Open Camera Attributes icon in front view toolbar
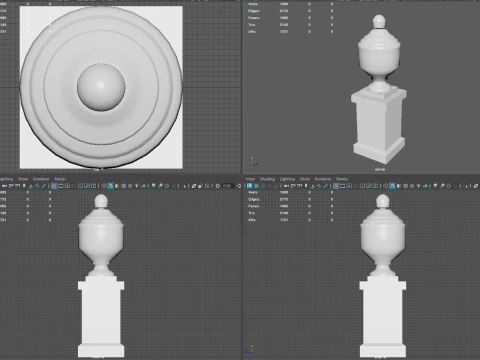This screenshot has height=360, width=480. 17,186
